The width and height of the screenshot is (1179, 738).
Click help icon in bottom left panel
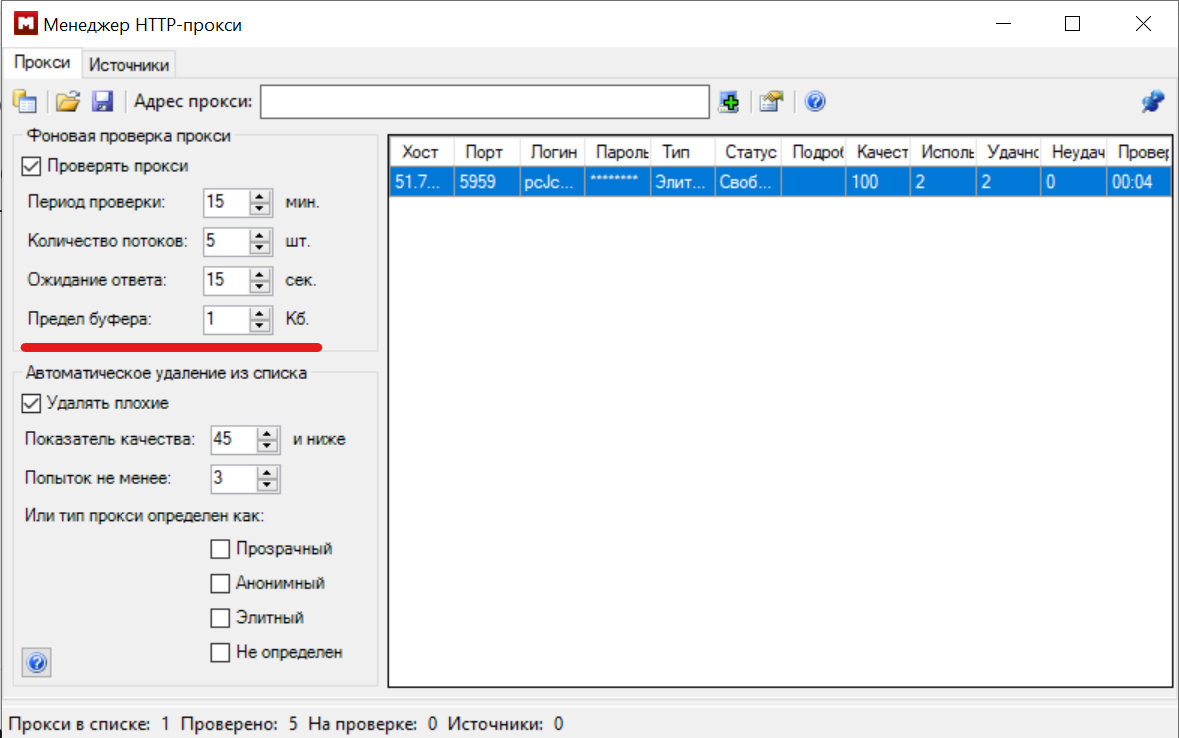pos(36,663)
